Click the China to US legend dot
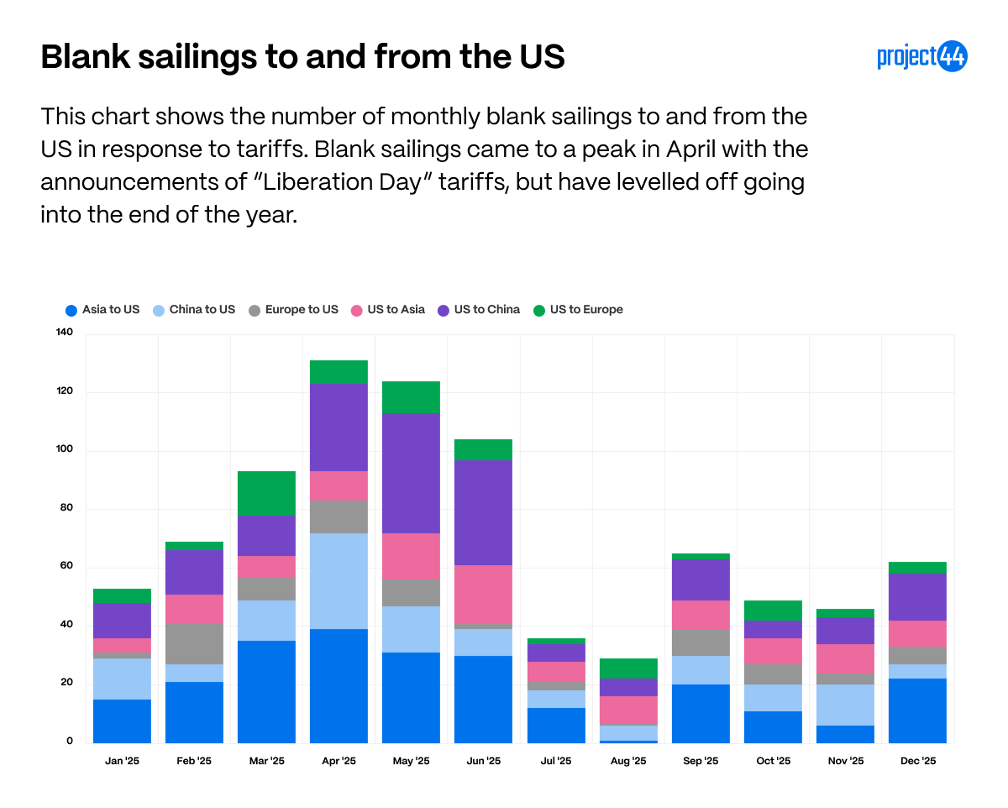Viewport: 1008px width, 808px height. click(x=157, y=310)
